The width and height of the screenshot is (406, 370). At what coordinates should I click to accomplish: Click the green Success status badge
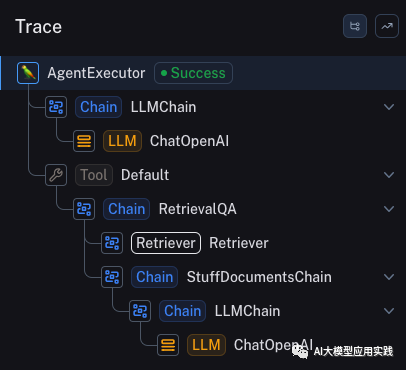pos(193,73)
